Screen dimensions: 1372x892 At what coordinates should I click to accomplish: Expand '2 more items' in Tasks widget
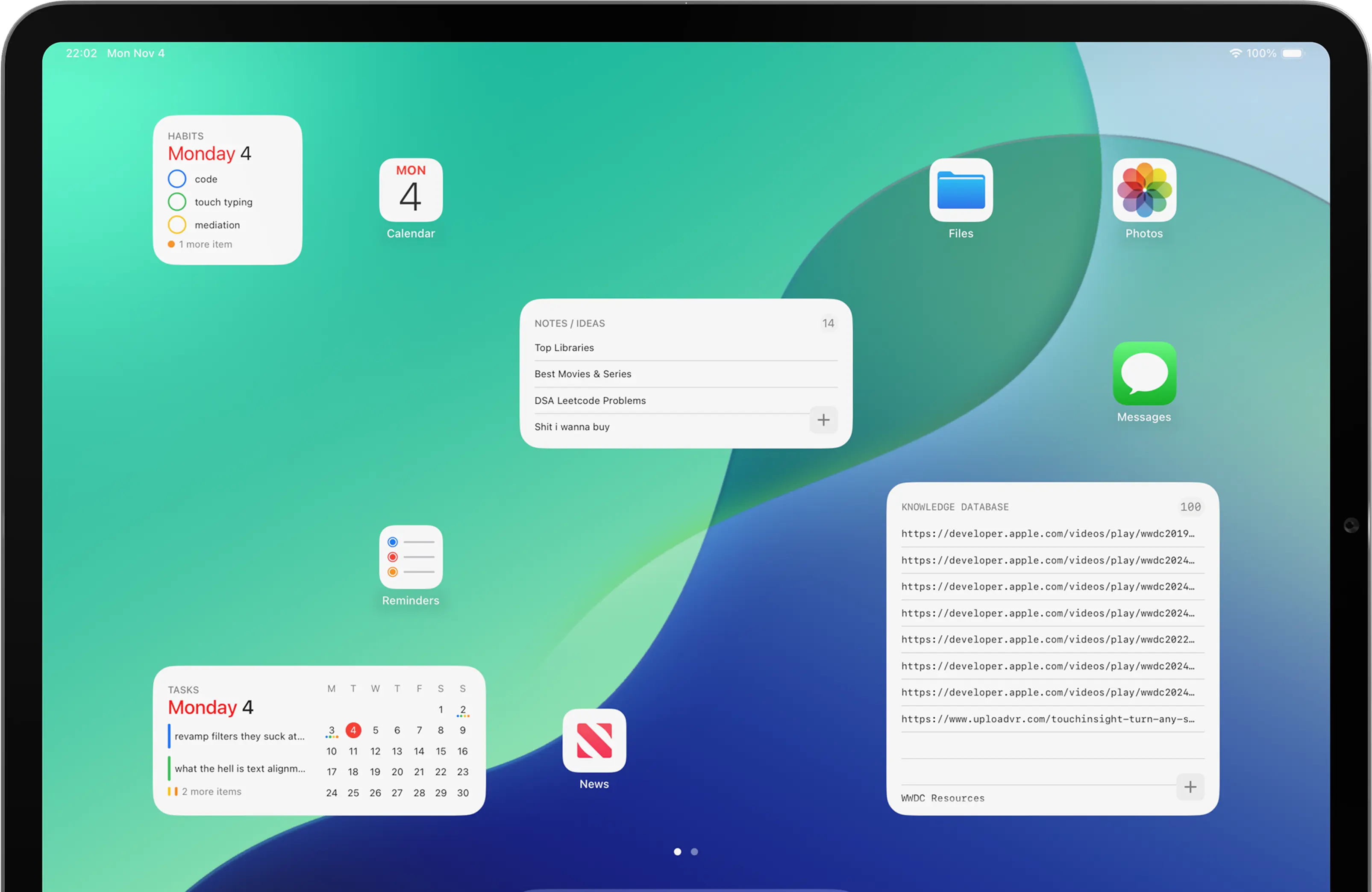click(211, 792)
